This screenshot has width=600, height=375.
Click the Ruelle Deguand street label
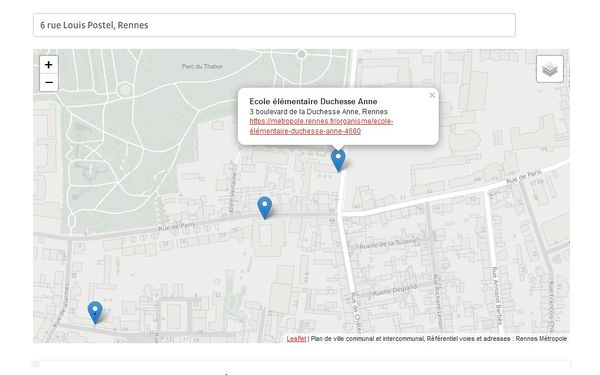[394, 290]
